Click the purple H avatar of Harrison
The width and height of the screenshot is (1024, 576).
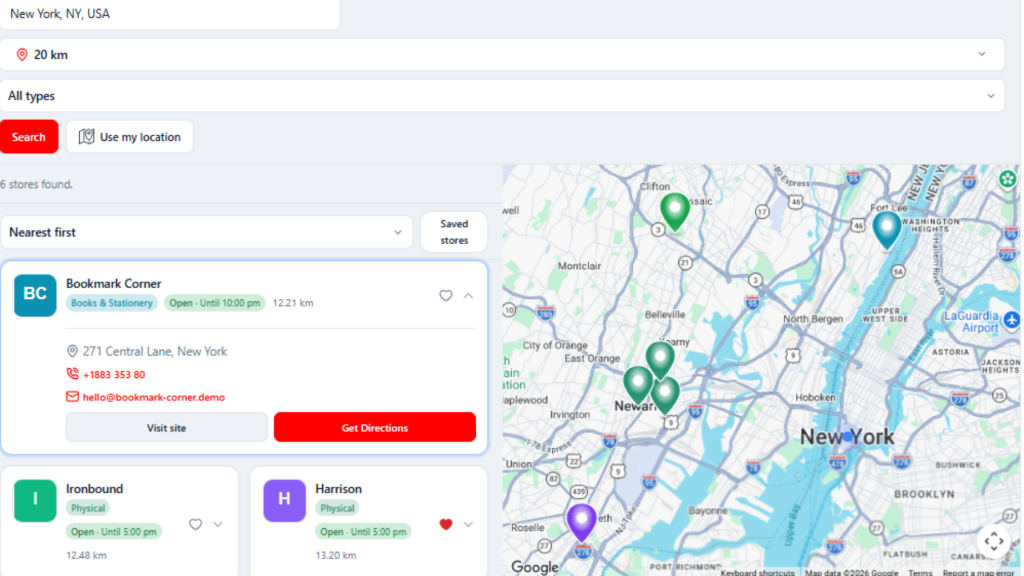click(x=285, y=500)
